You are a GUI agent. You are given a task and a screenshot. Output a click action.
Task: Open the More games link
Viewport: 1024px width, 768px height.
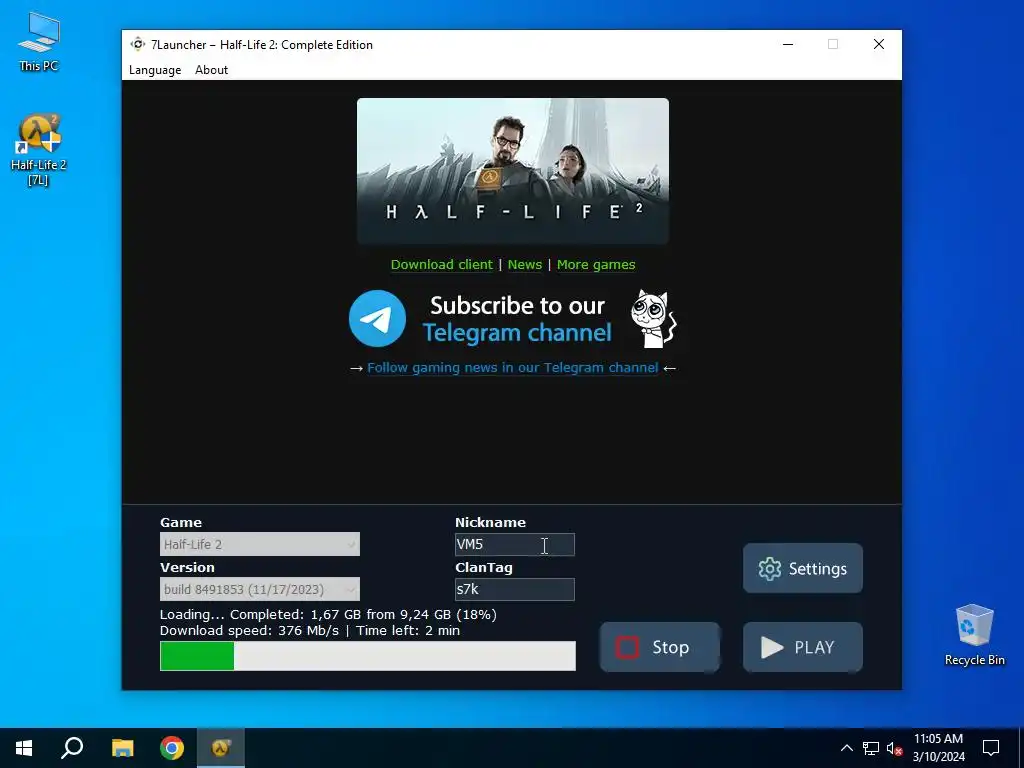coord(596,264)
